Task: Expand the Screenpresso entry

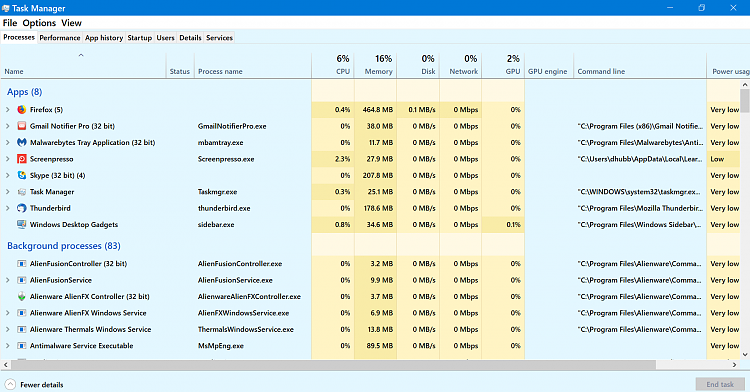Action: [7, 159]
